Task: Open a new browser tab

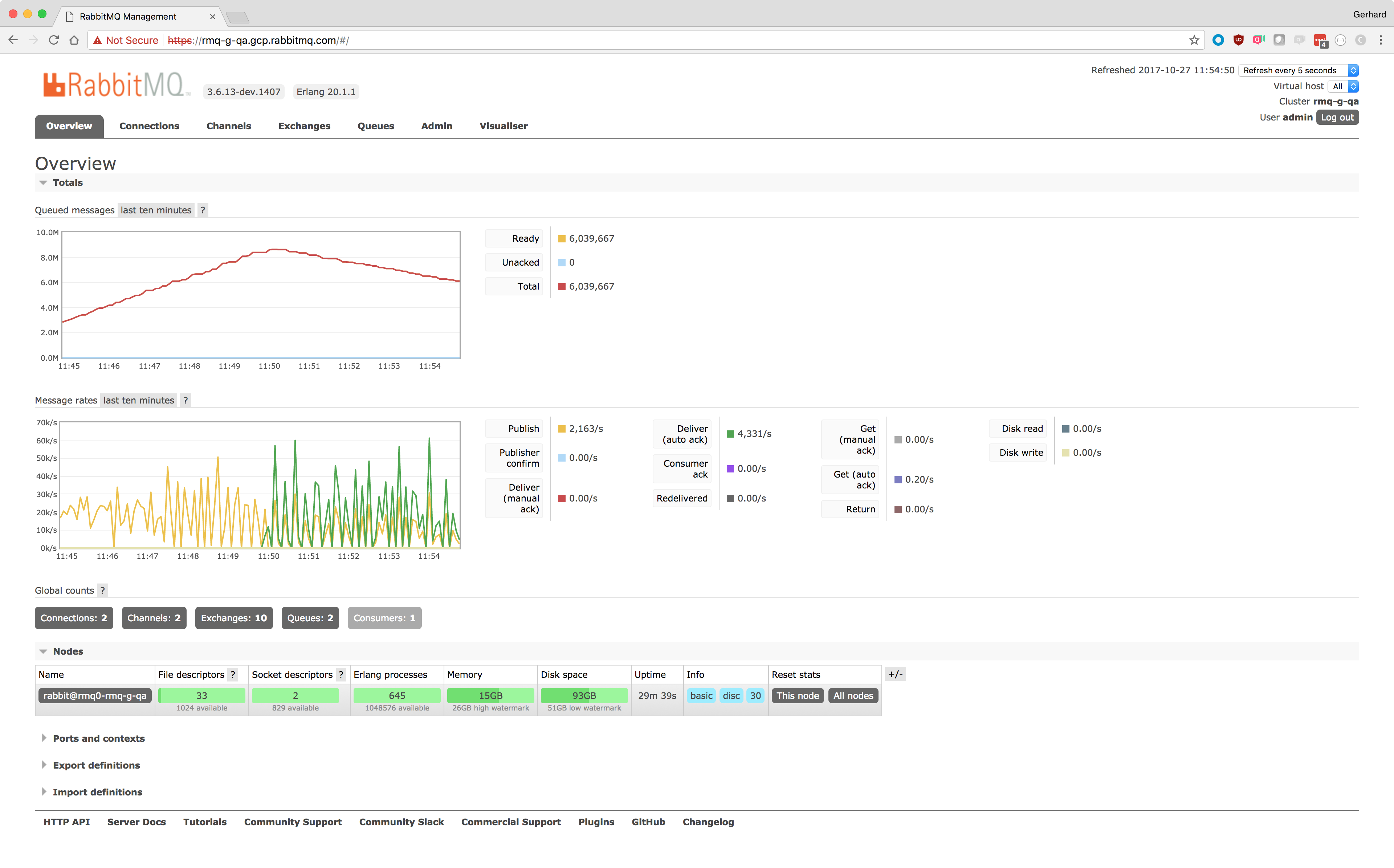Action: coord(238,17)
